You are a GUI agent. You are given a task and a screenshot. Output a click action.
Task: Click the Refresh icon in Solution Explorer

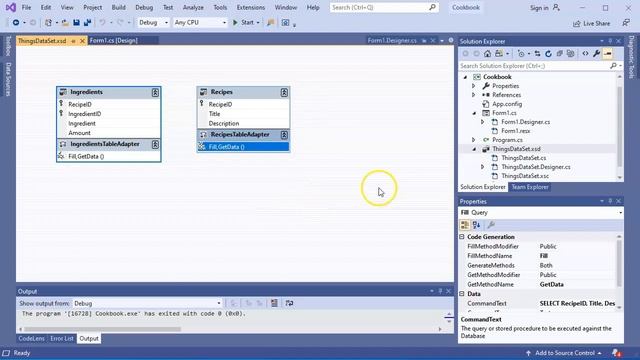click(x=548, y=53)
